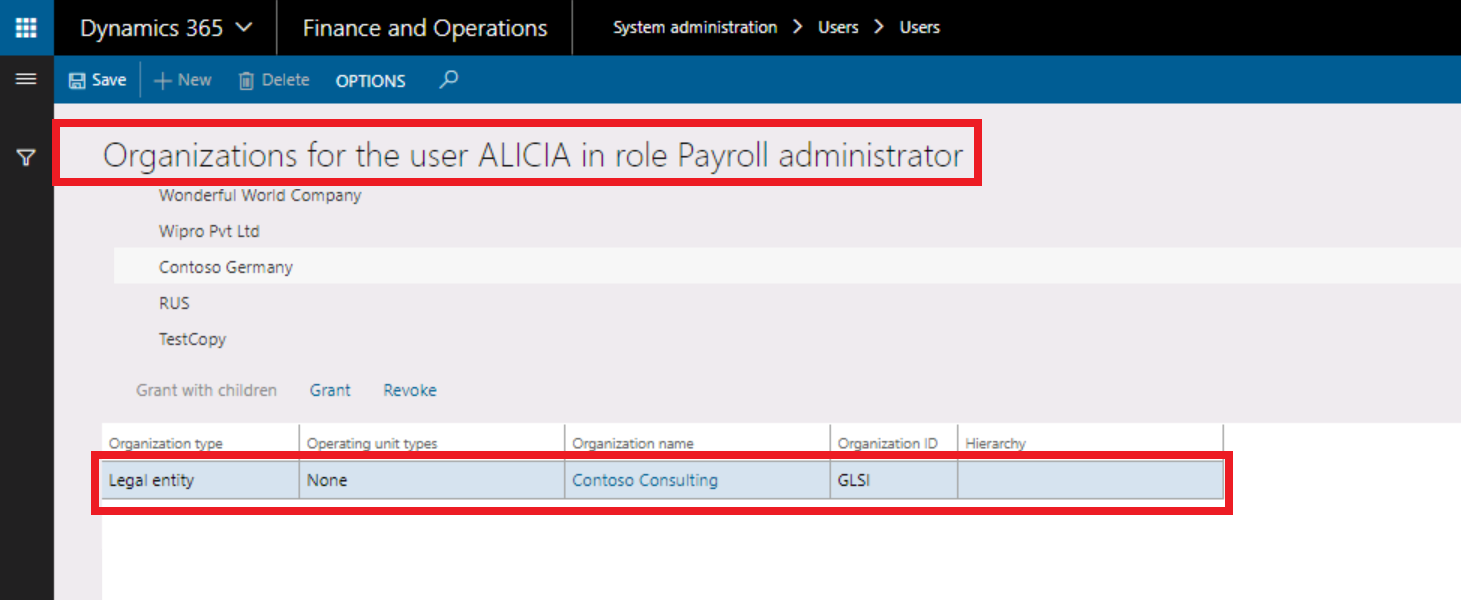Viewport: 1461px width, 600px height.
Task: Toggle the navigation pane hamburger icon
Action: (26, 80)
